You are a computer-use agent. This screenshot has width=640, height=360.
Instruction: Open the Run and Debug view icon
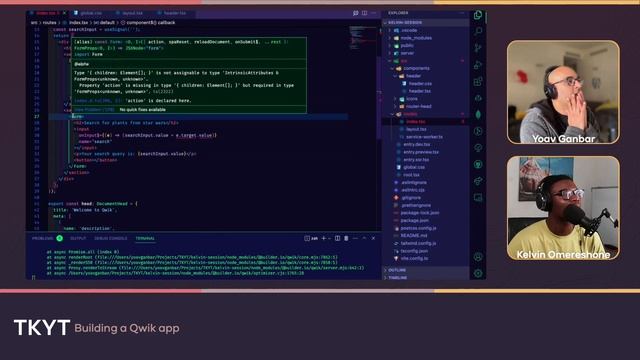click(478, 65)
